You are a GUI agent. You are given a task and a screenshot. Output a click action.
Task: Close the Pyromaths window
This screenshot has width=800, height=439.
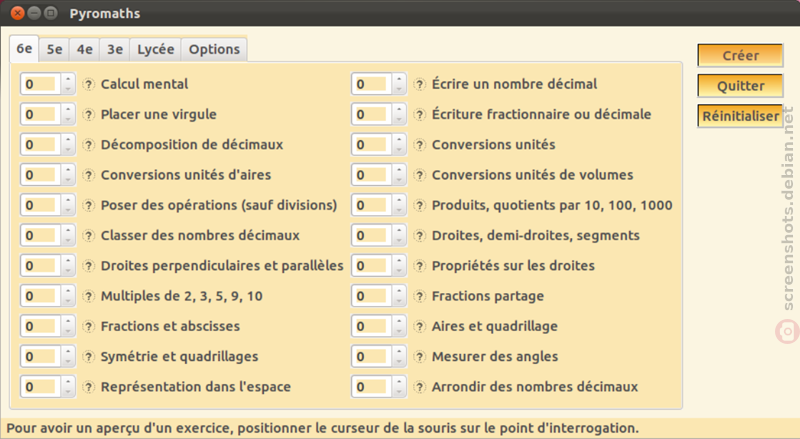click(x=18, y=13)
